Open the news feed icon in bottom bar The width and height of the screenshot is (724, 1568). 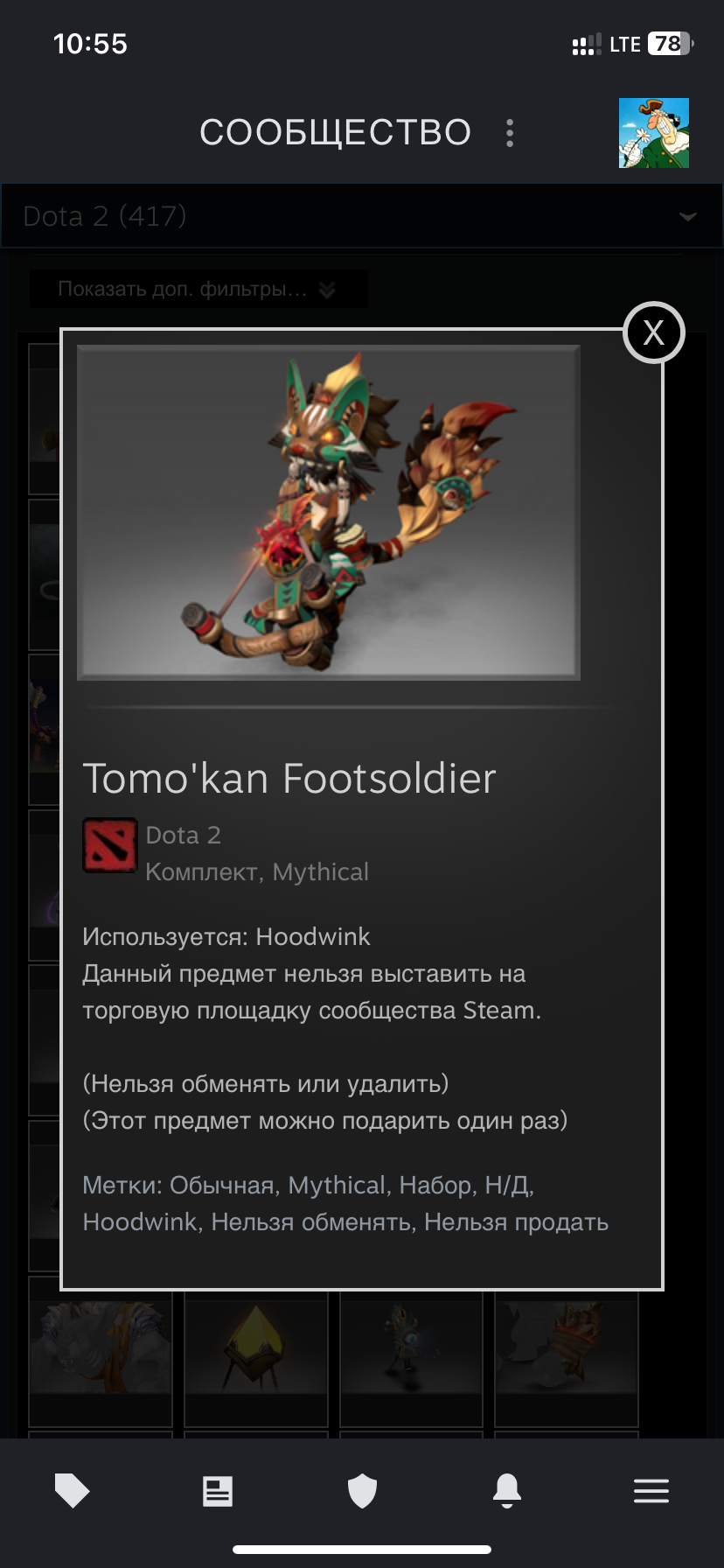click(x=218, y=1491)
